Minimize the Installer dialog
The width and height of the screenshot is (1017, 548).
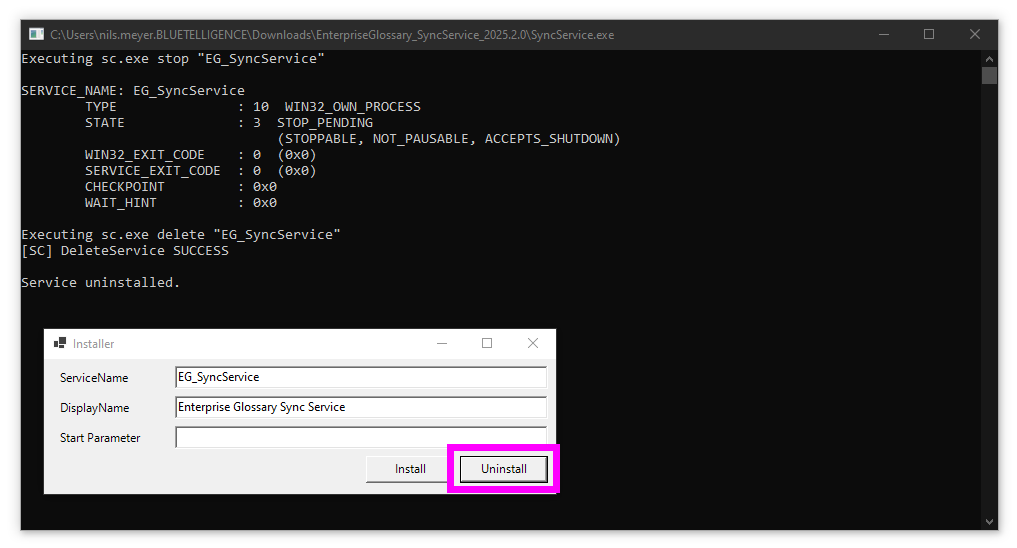[x=441, y=343]
